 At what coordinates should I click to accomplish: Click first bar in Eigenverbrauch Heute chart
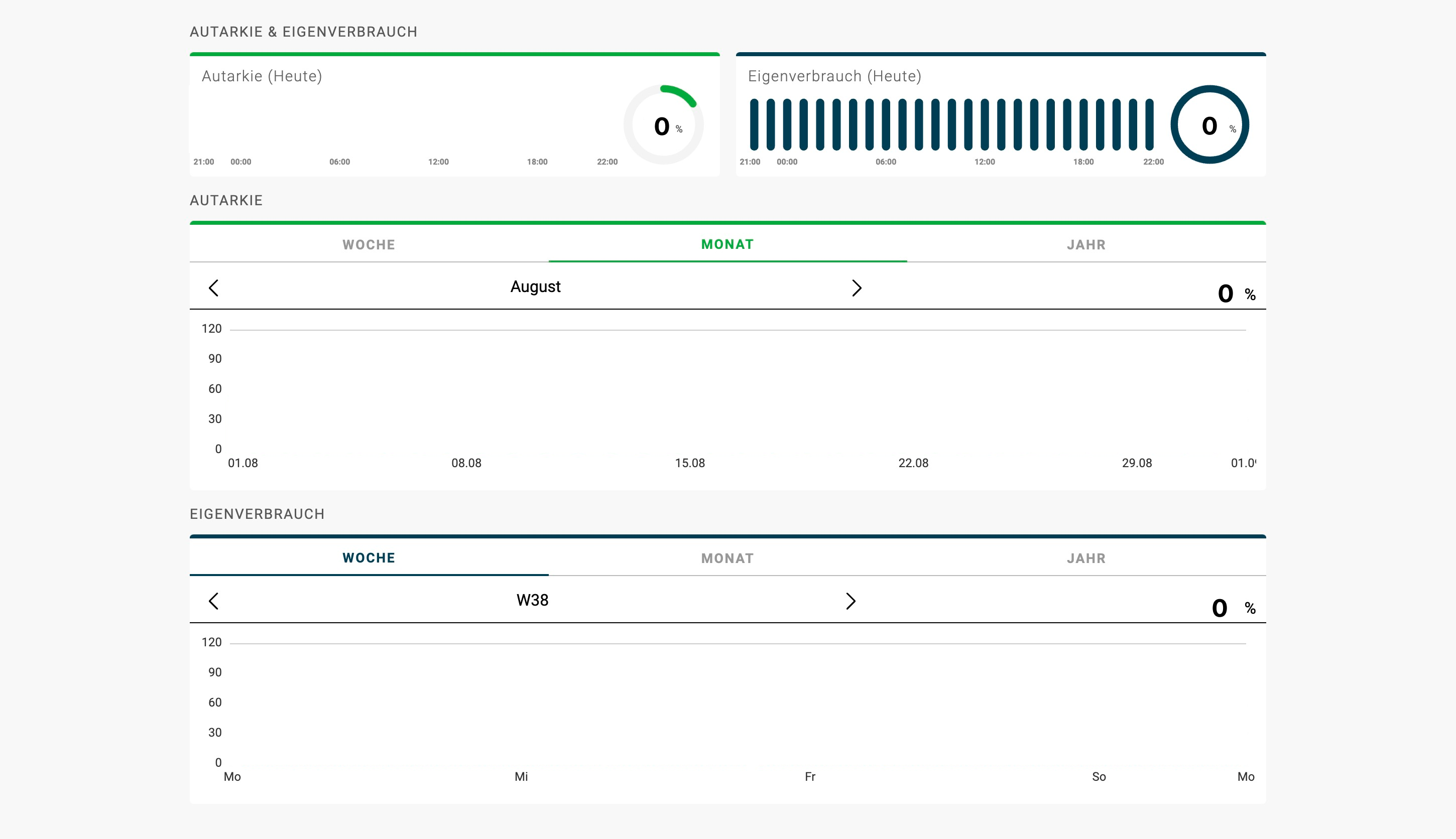(x=754, y=124)
